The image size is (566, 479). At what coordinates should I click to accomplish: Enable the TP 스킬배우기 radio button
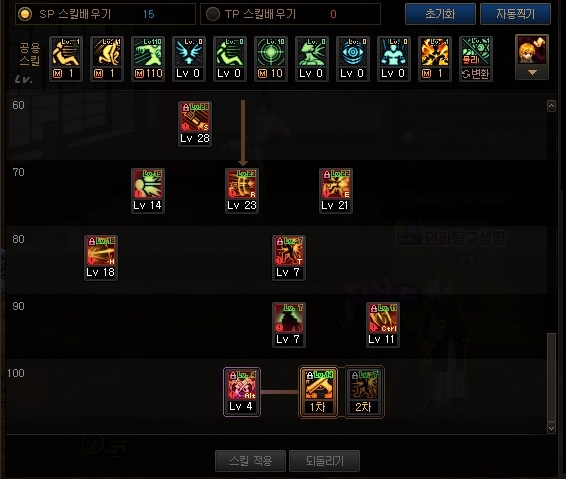(213, 14)
